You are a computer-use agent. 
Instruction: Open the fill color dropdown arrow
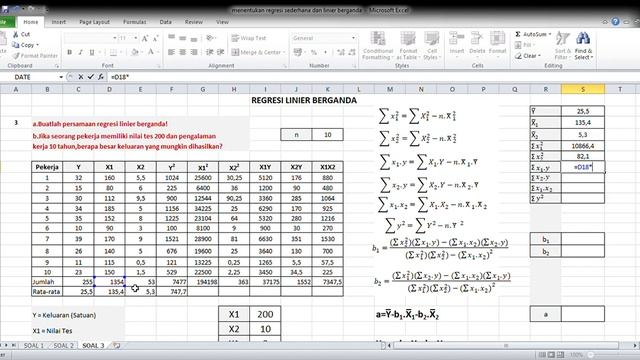pos(142,52)
